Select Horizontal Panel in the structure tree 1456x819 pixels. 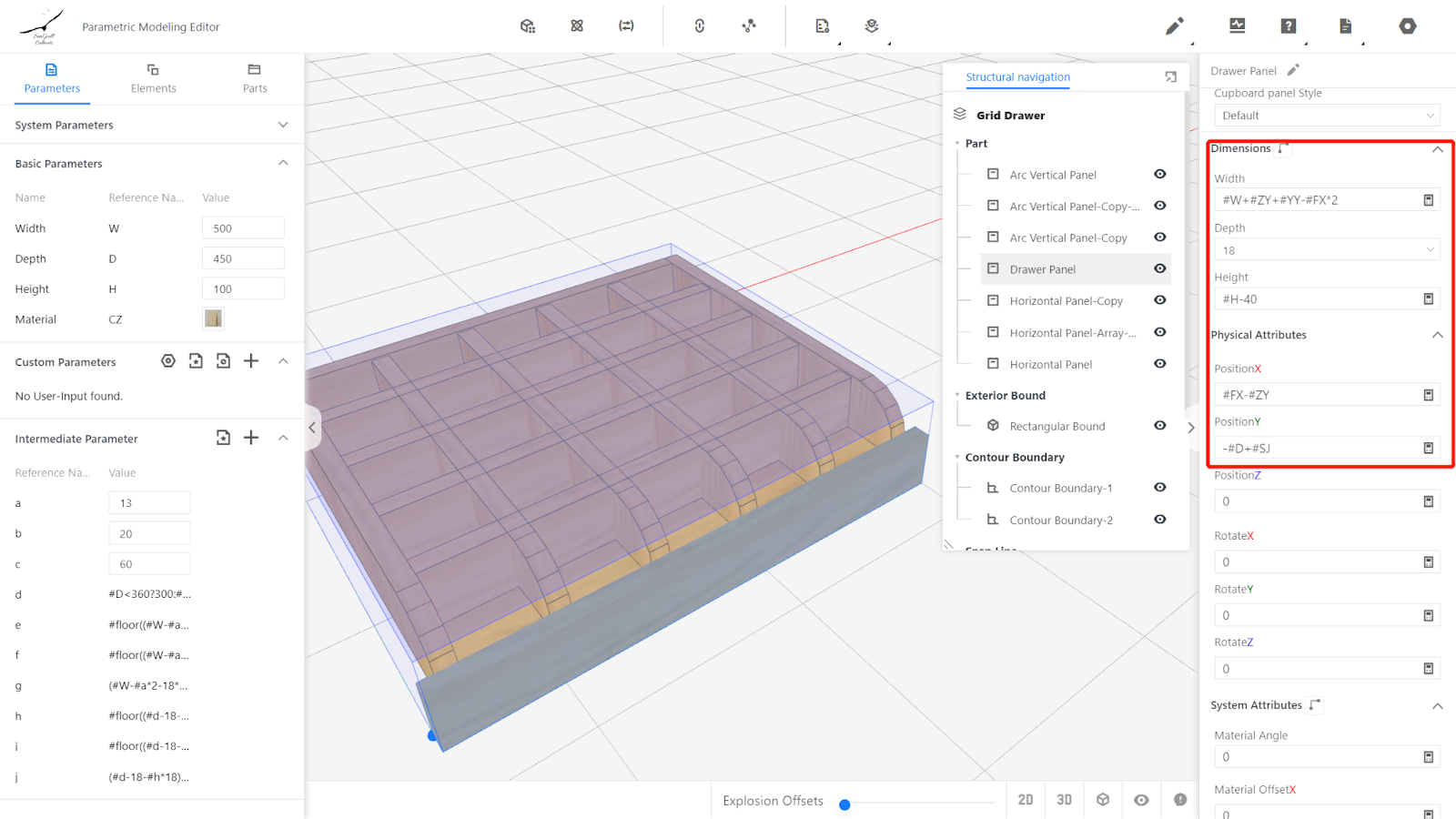tap(1050, 364)
